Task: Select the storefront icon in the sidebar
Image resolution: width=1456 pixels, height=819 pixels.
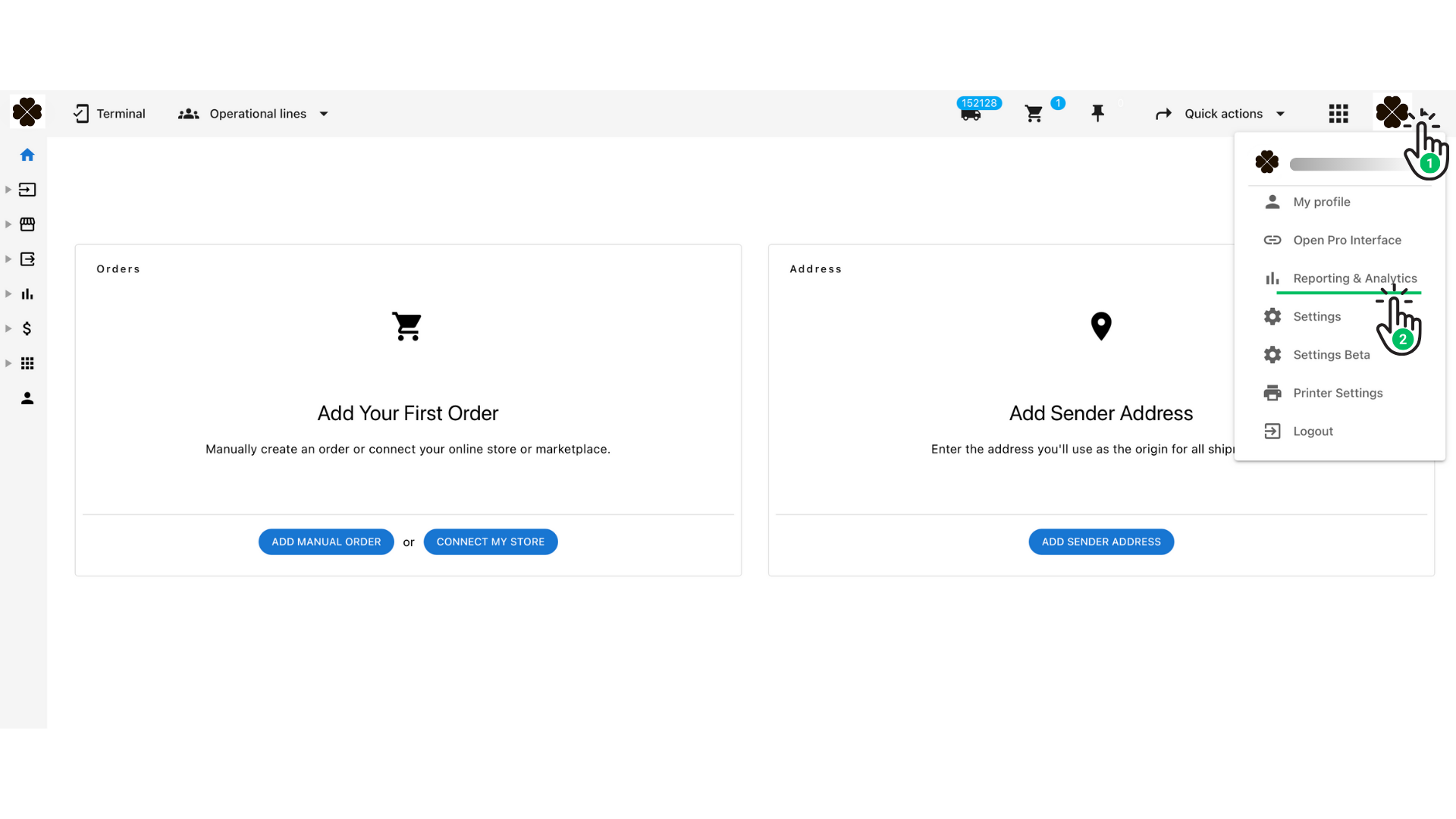Action: [27, 224]
